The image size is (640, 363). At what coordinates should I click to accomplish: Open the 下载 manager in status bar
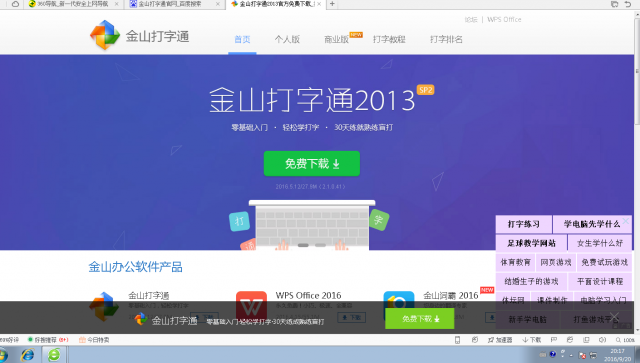532,340
